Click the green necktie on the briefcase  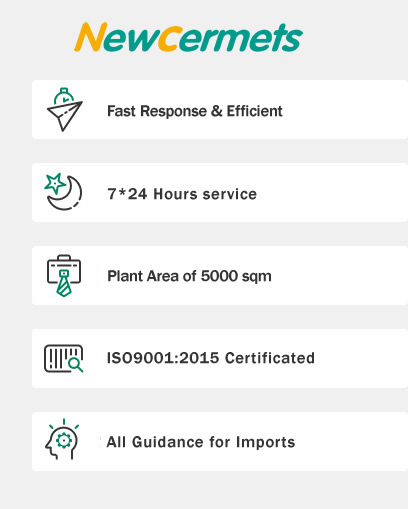click(x=64, y=283)
